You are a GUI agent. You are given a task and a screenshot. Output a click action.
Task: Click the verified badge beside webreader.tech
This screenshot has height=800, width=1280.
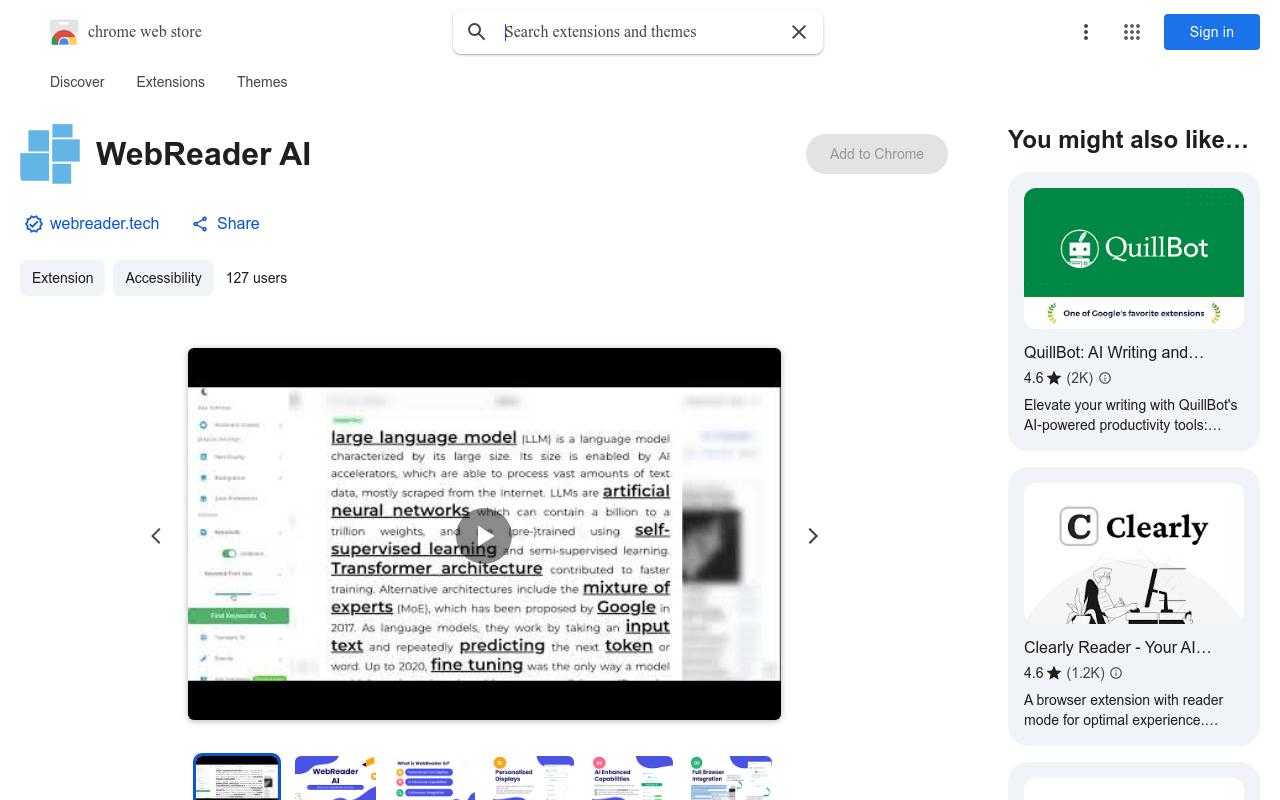point(34,224)
